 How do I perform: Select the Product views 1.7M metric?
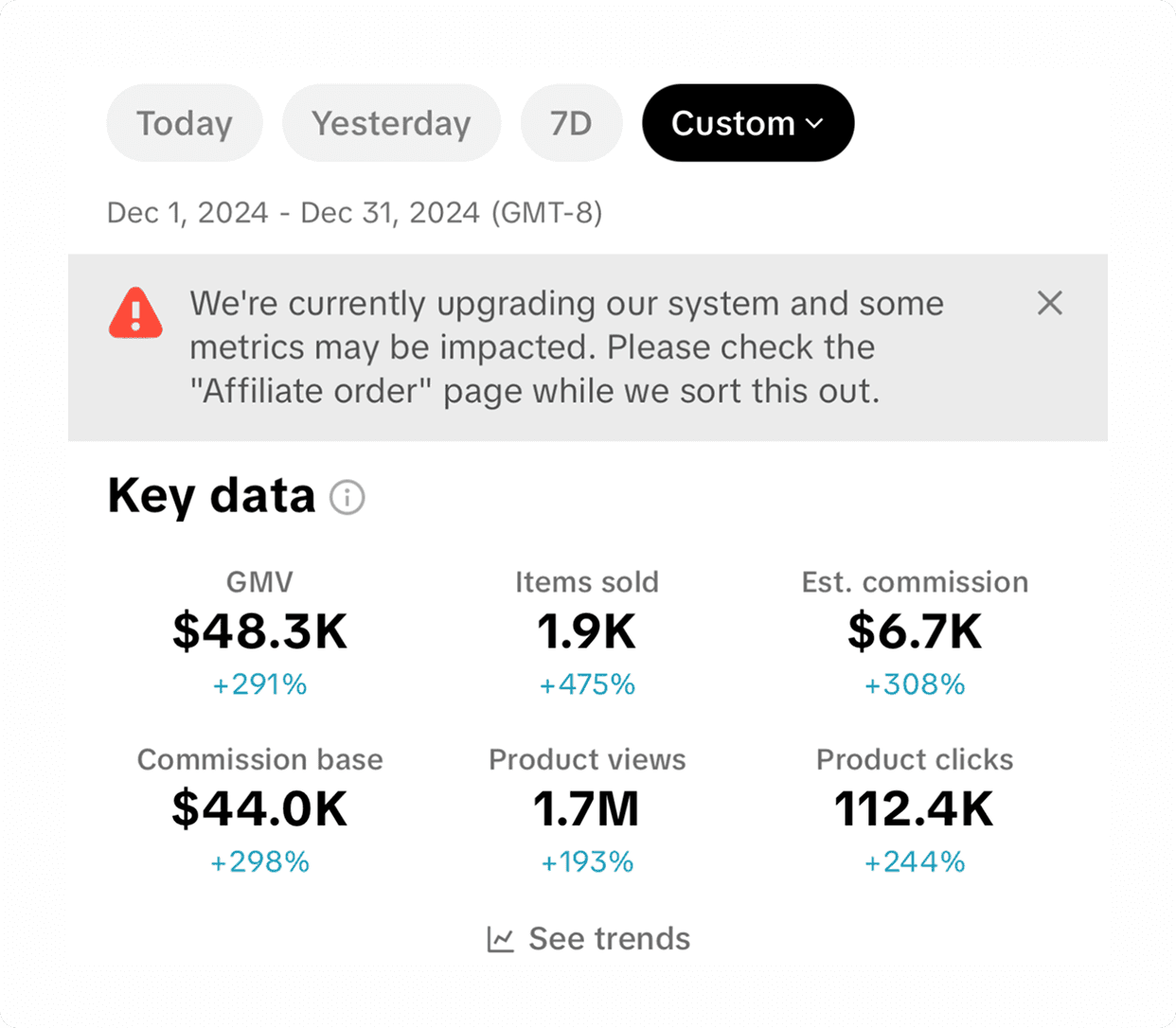(x=587, y=810)
